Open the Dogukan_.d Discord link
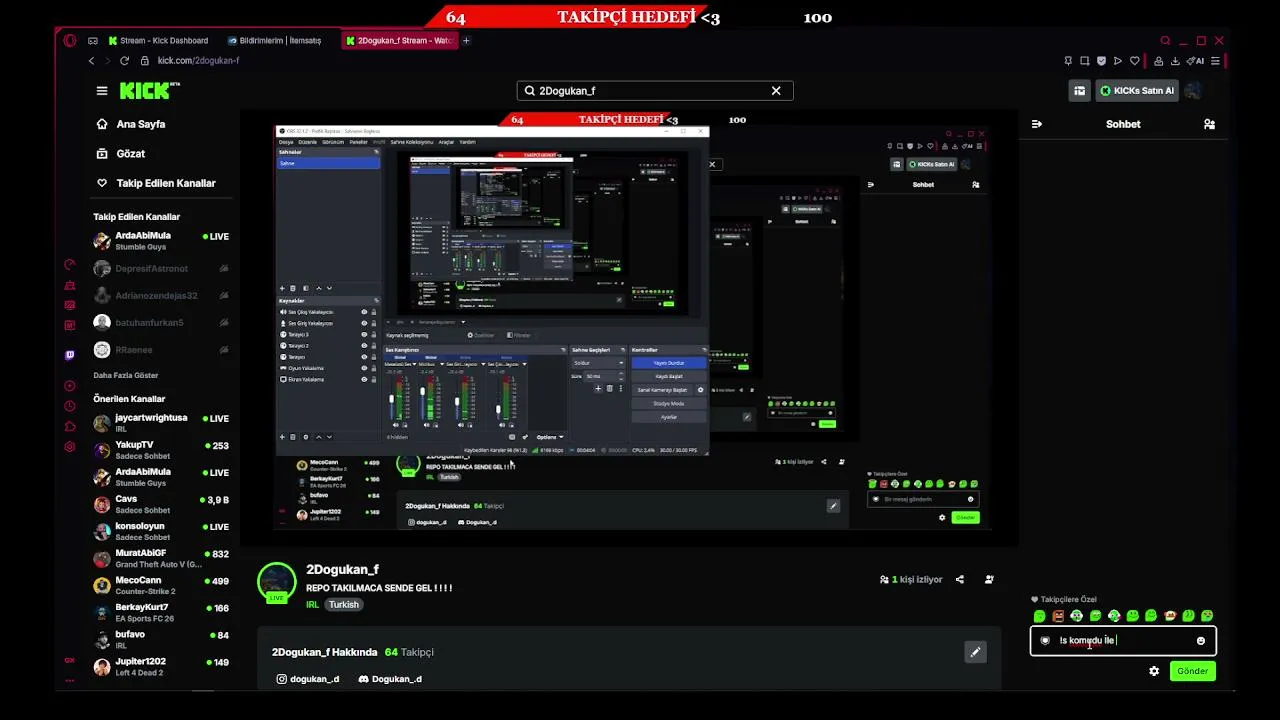Image resolution: width=1280 pixels, height=720 pixels. [x=390, y=679]
